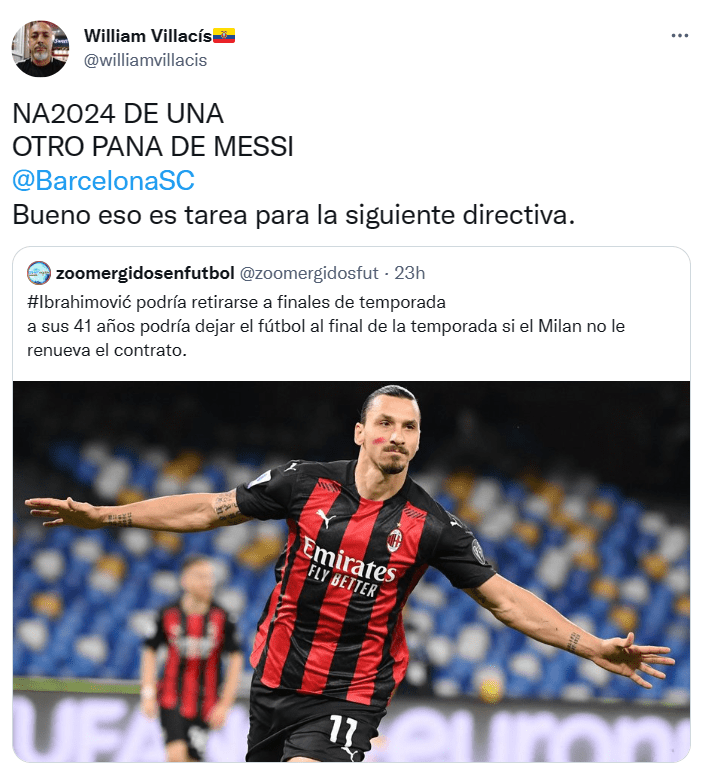The image size is (711, 774).
Task: Select 'Bueno eso es tarea' sentence
Action: click(294, 215)
